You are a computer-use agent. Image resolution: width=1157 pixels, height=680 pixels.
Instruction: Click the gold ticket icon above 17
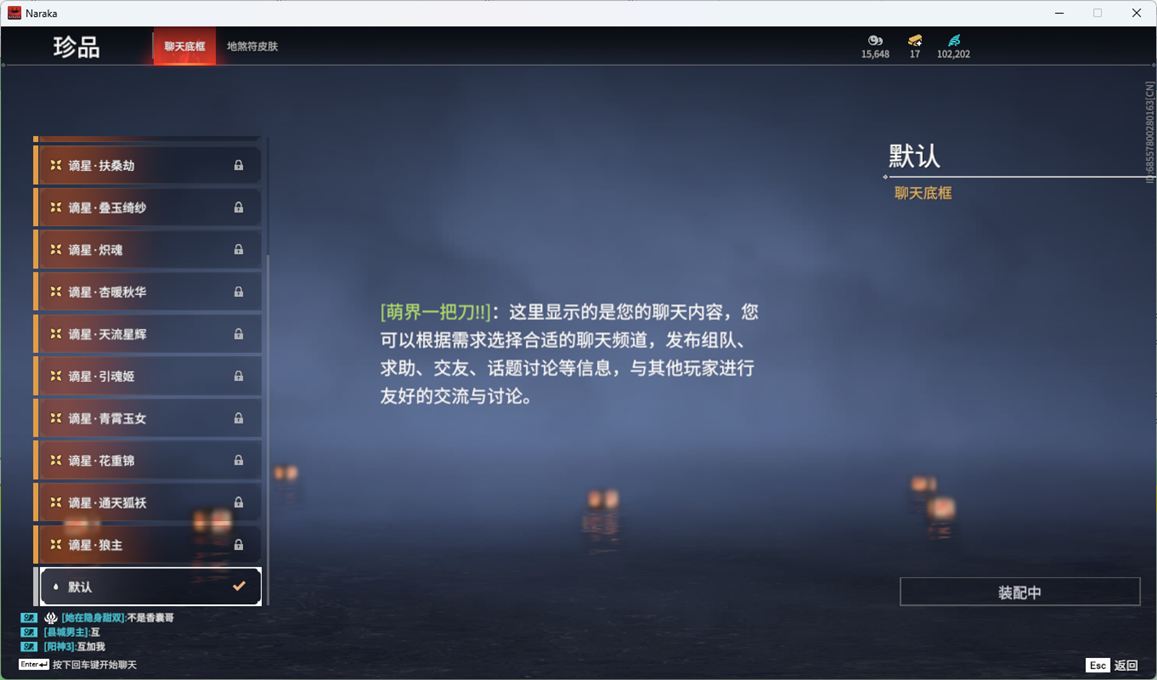tap(914, 40)
